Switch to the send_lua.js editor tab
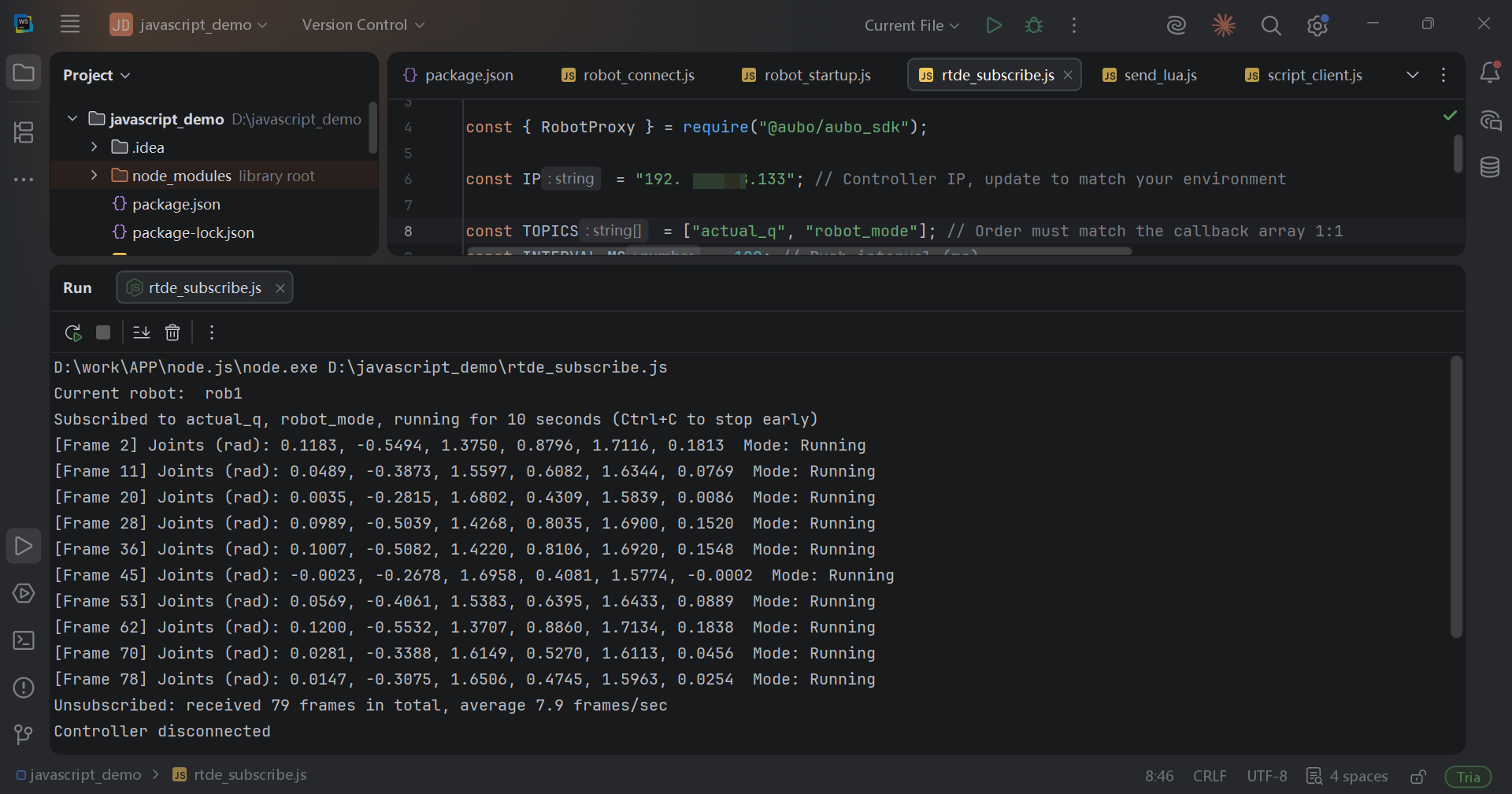This screenshot has height=794, width=1512. pos(1150,75)
